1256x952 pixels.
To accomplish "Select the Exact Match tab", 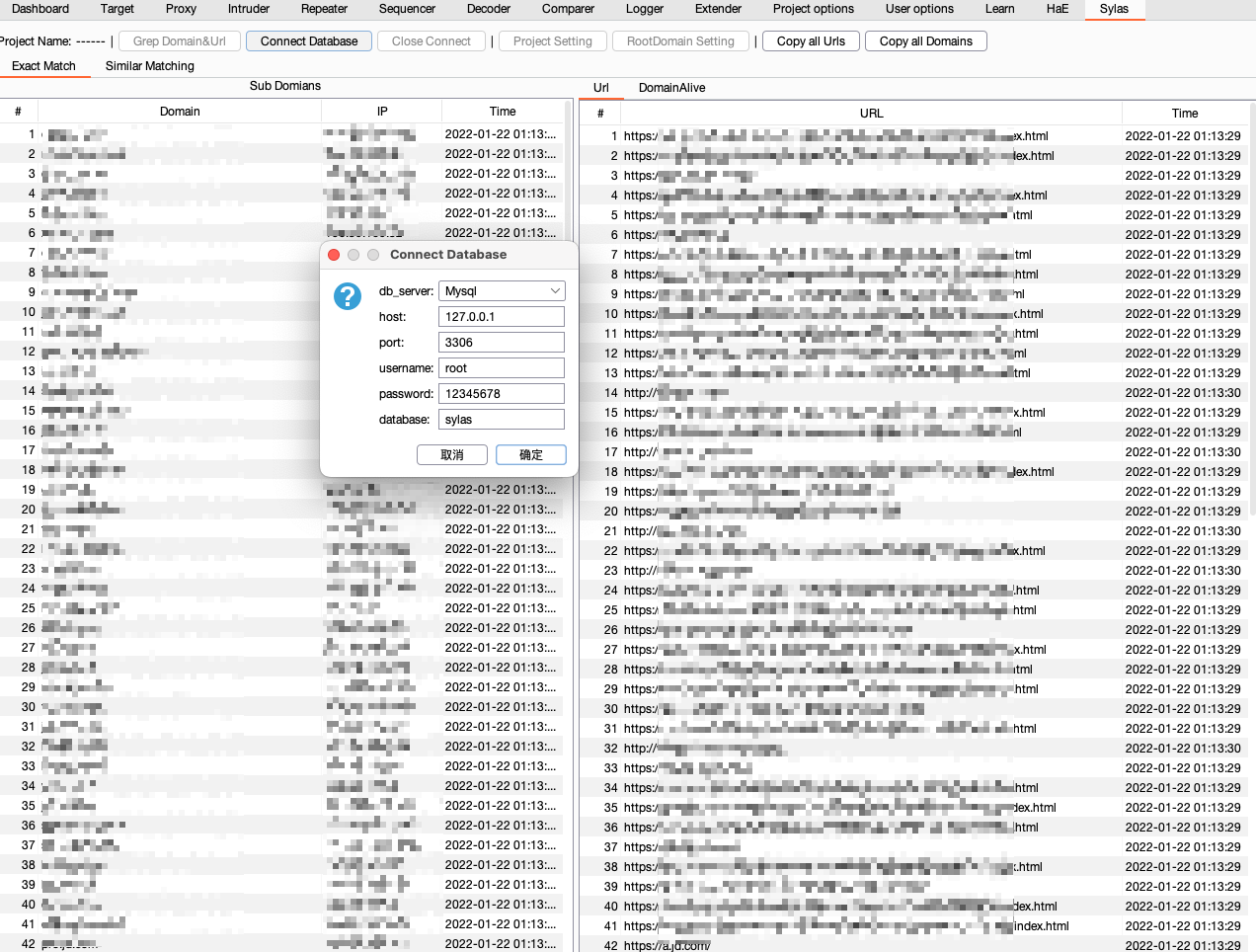I will pyautogui.click(x=44, y=66).
